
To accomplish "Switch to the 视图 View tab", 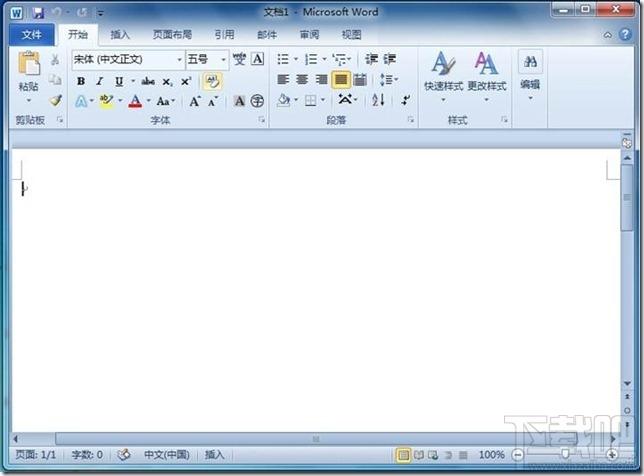I will point(352,34).
